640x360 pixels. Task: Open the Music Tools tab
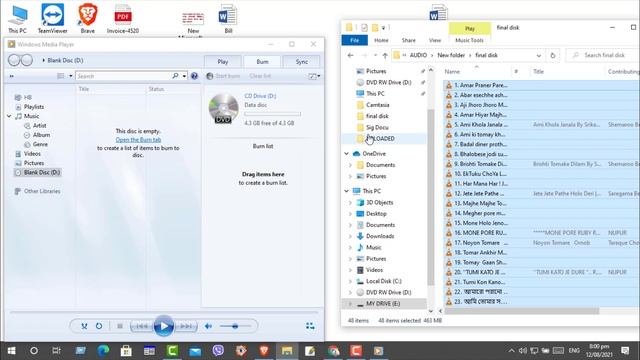point(469,40)
